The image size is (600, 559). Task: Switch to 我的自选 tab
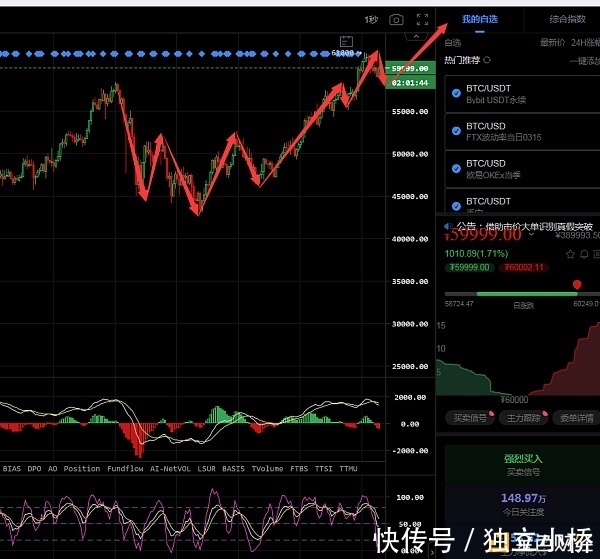point(479,19)
